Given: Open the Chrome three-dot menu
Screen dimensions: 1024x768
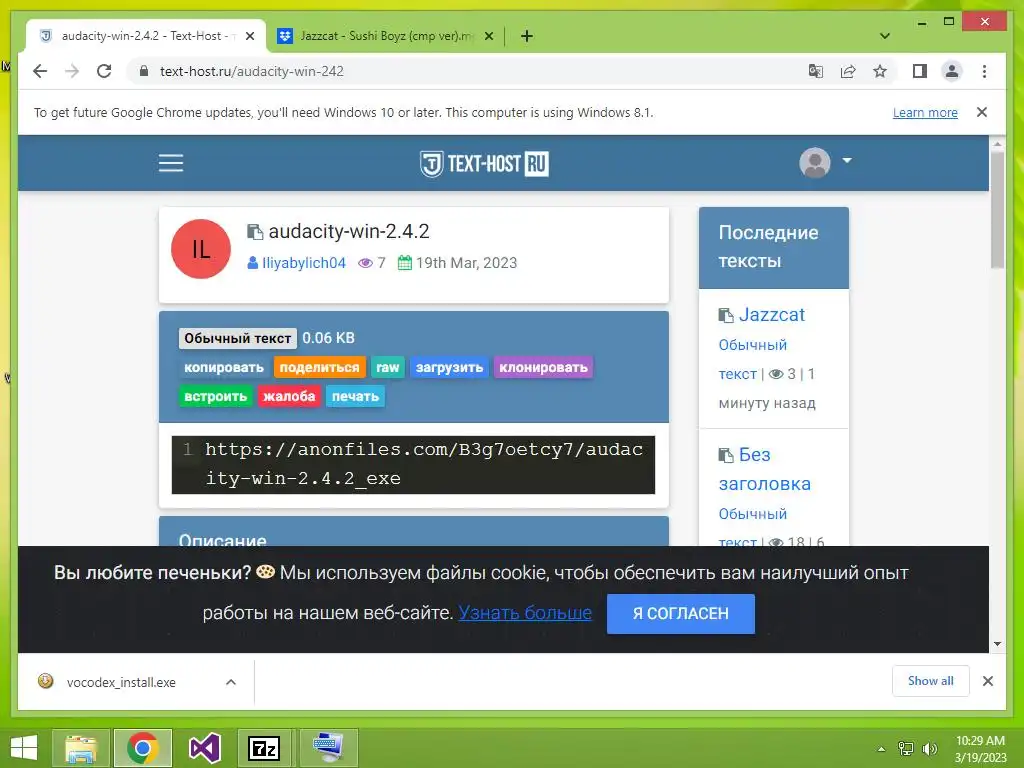Looking at the screenshot, I should 984,71.
